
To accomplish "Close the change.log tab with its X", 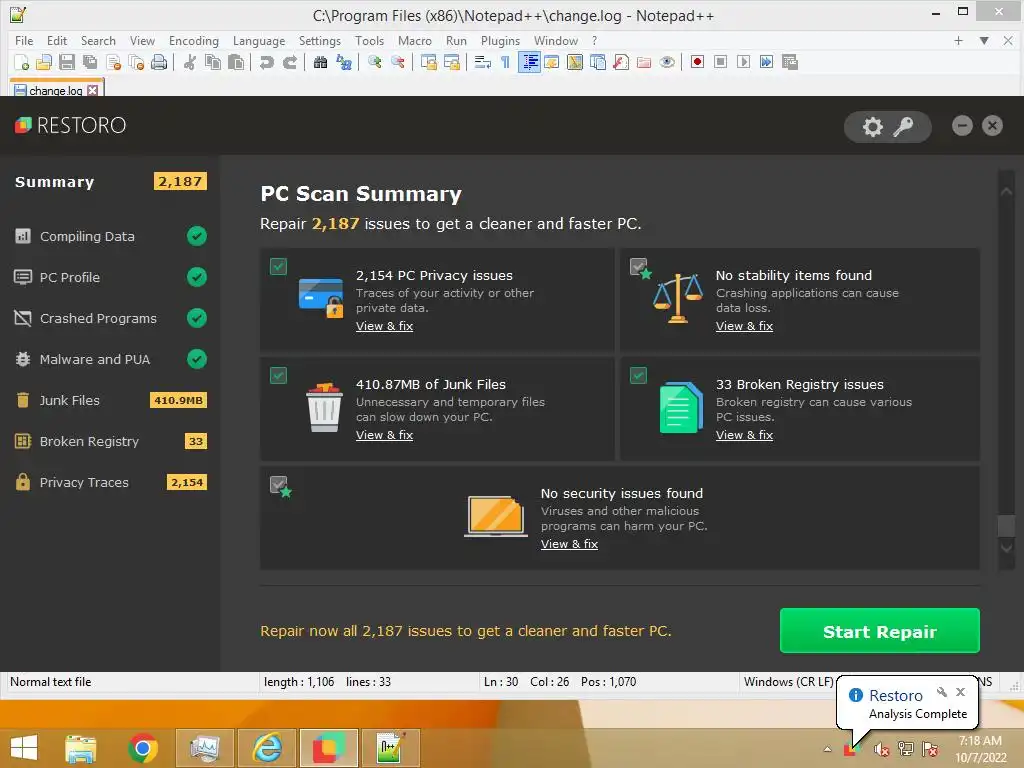I will (x=93, y=90).
